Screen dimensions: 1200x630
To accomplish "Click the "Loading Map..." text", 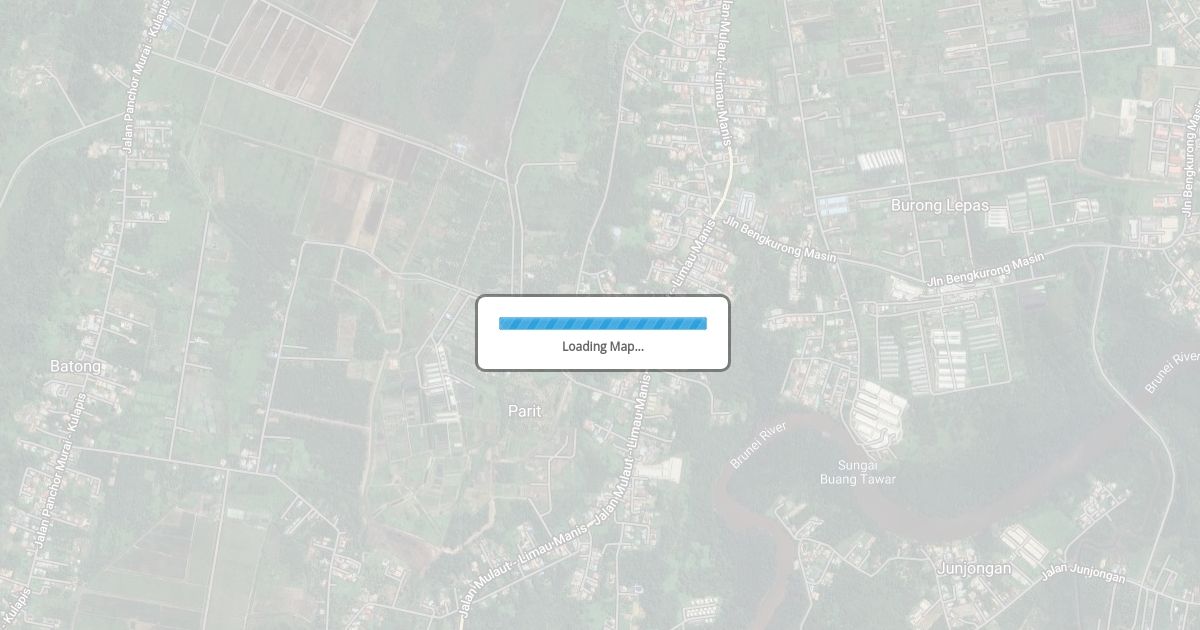I will (603, 346).
